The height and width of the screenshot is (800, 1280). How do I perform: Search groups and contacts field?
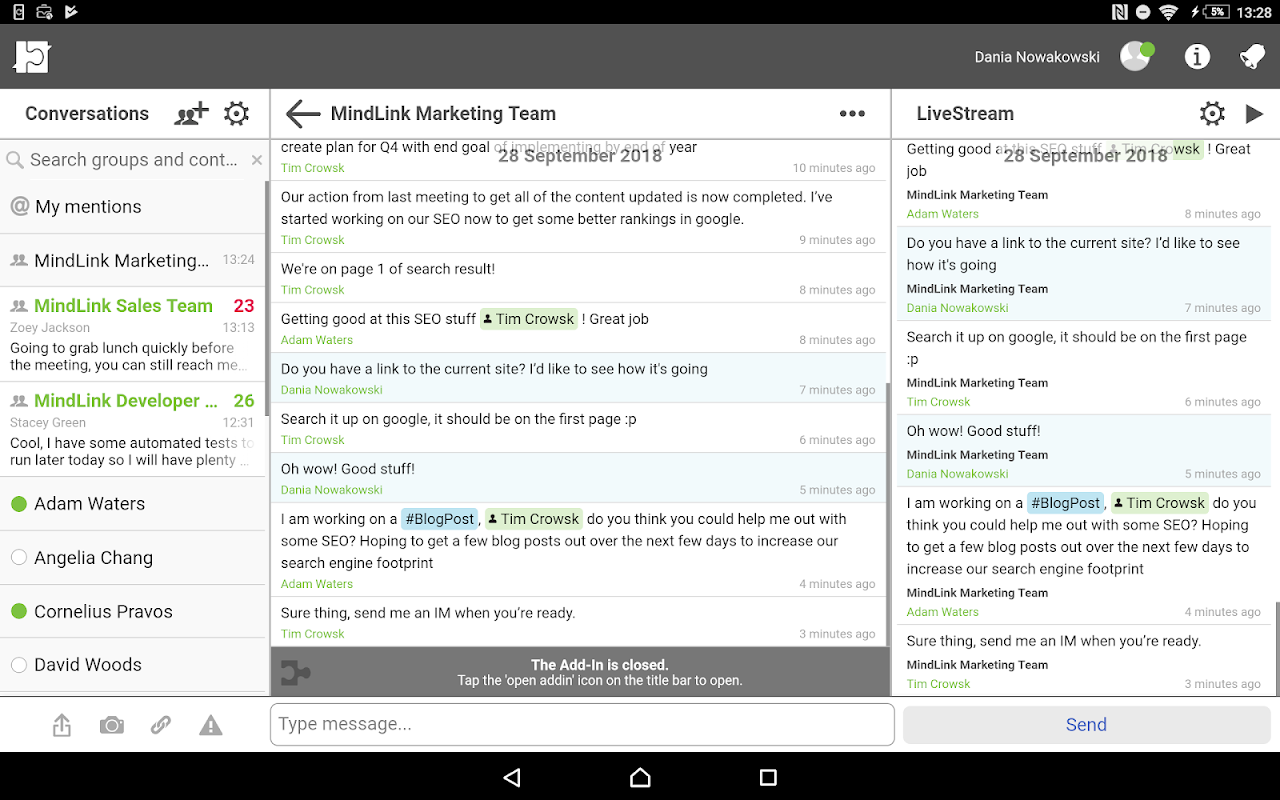pos(134,160)
